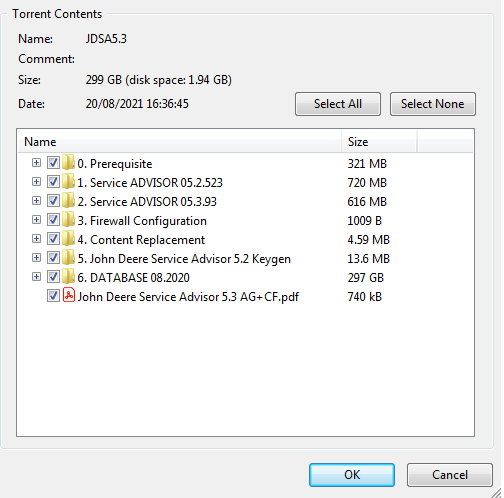Expand the 3. Firewall Configuration folder

point(36,220)
